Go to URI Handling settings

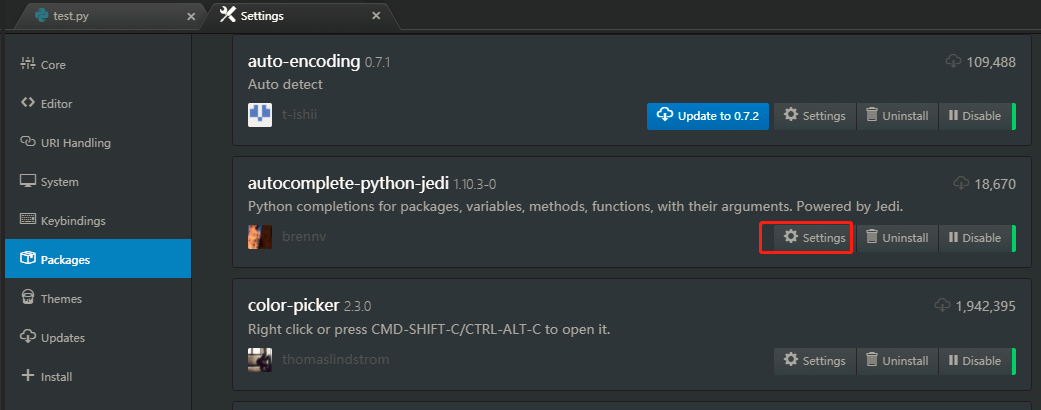75,143
